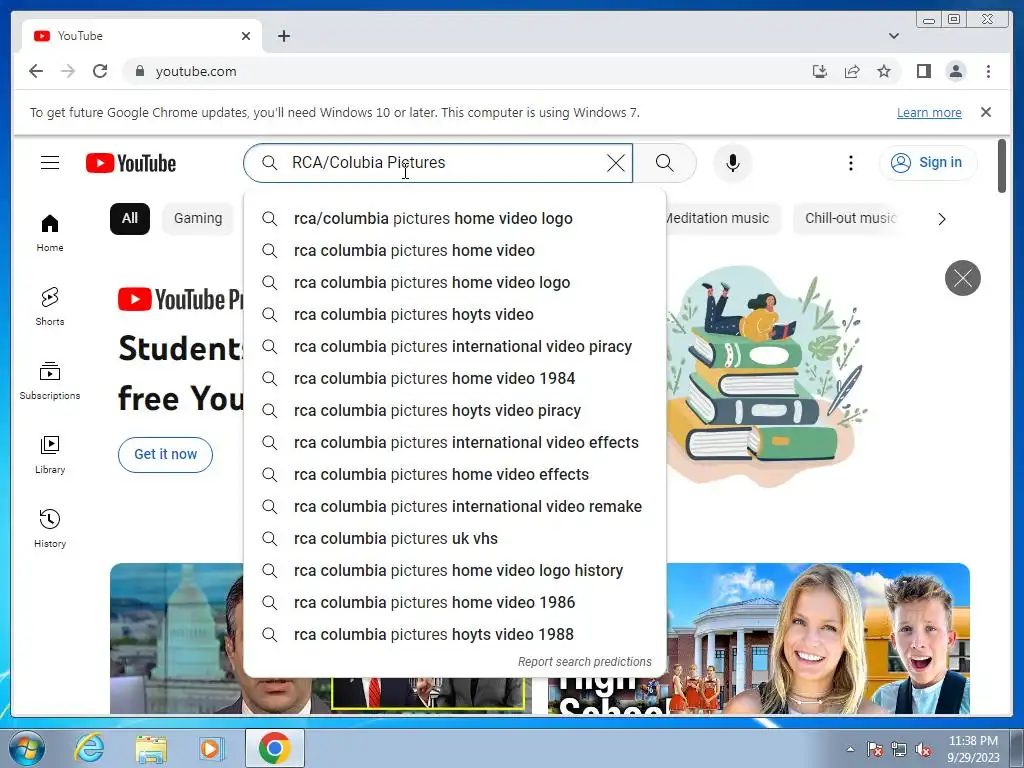Pick 'rca columbia pictures international video piracy'
Viewport: 1024px width, 768px height.
pos(455,346)
